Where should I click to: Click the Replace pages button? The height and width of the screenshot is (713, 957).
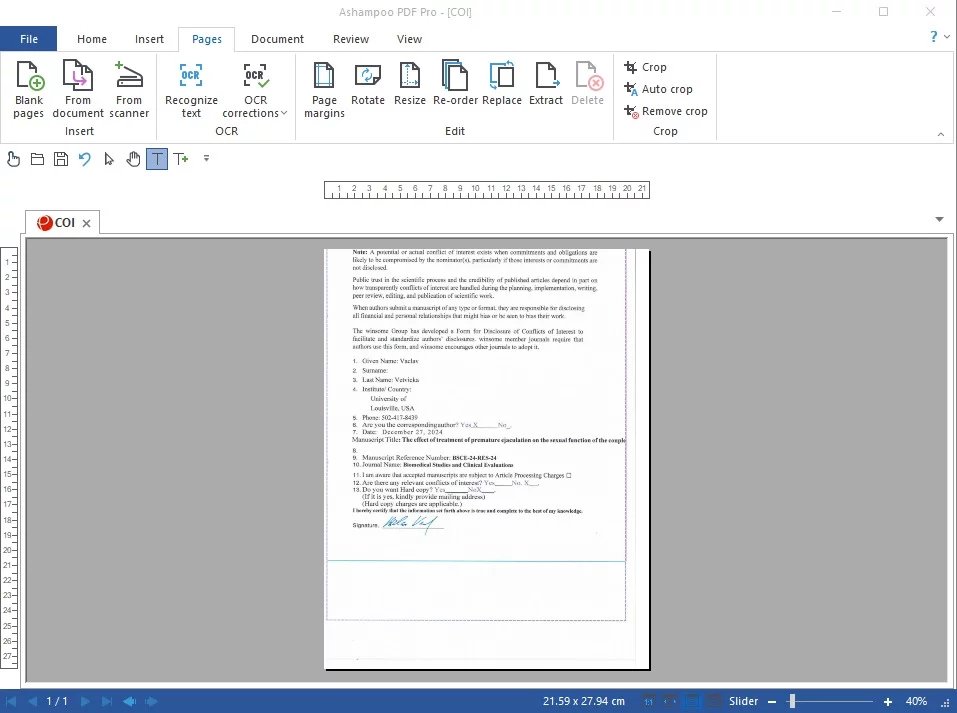point(502,84)
